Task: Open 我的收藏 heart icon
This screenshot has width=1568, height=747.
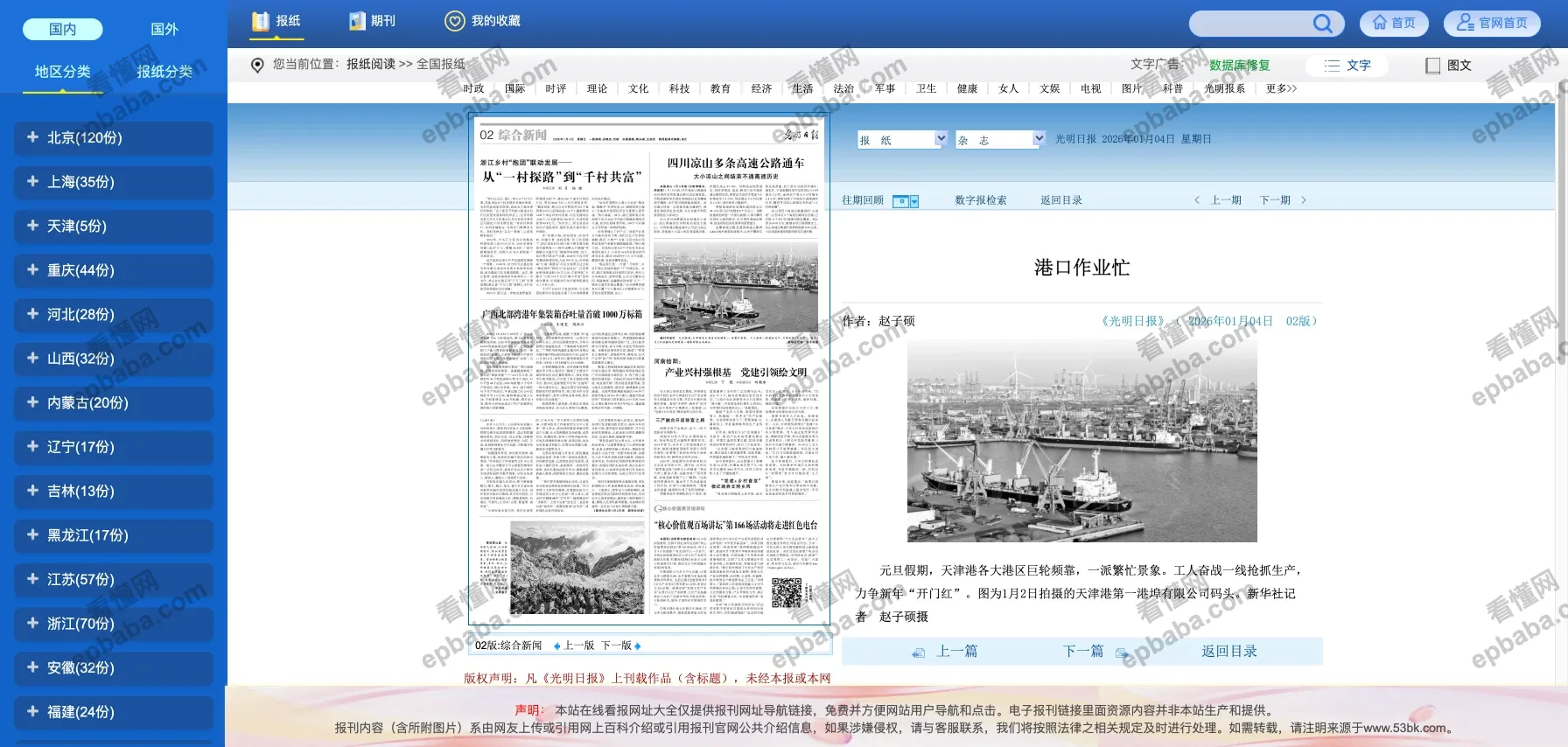Action: (455, 21)
